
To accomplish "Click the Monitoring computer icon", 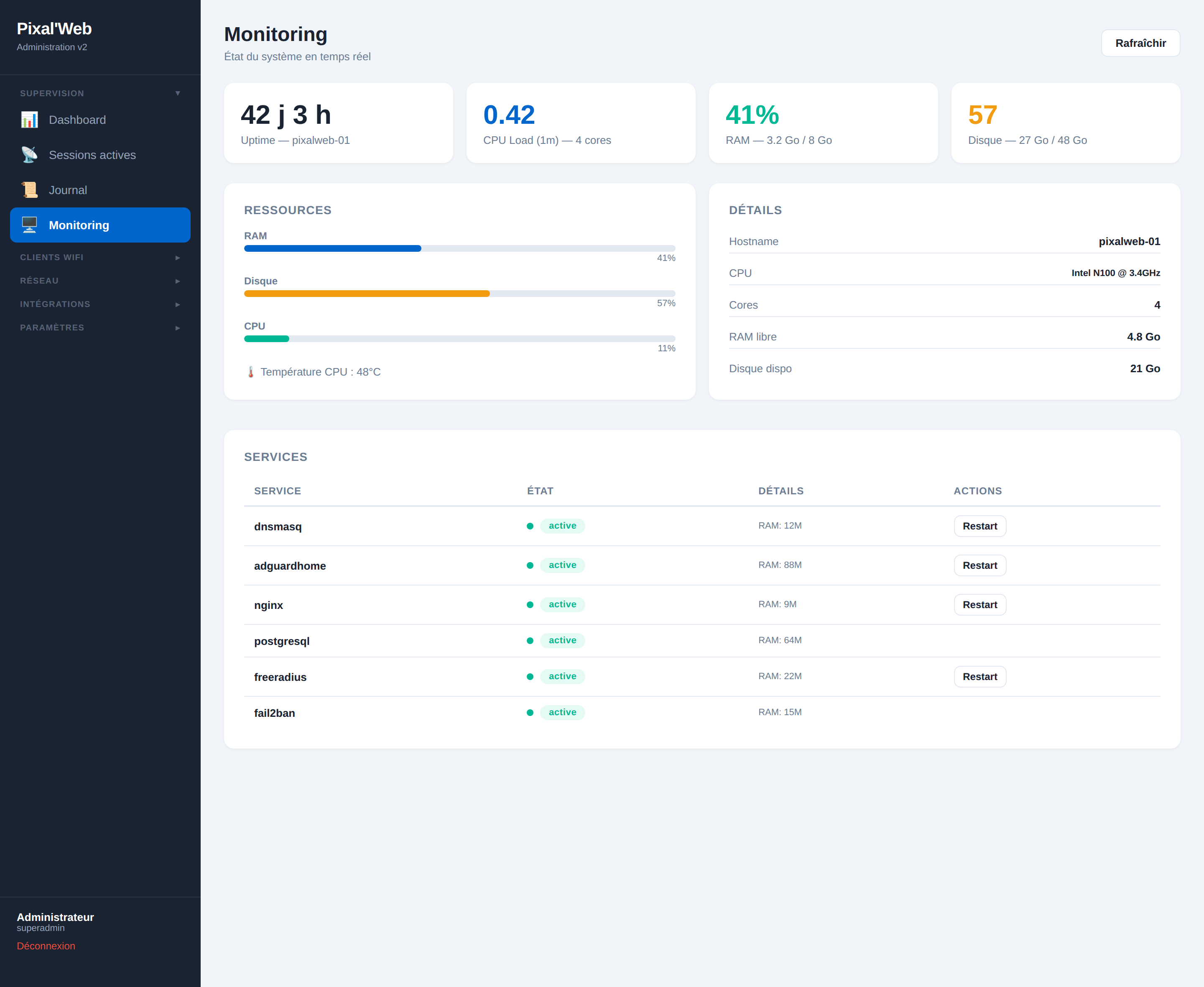I will coord(30,225).
